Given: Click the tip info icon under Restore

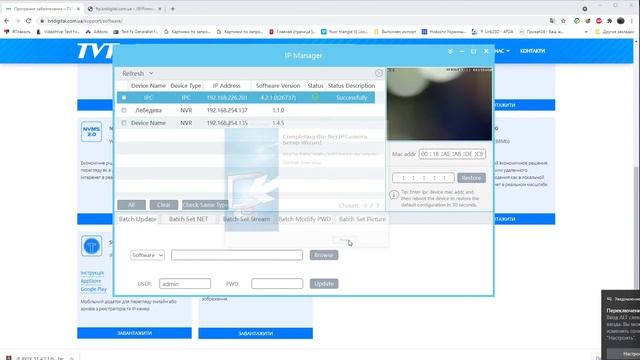Looking at the screenshot, I should (x=394, y=195).
